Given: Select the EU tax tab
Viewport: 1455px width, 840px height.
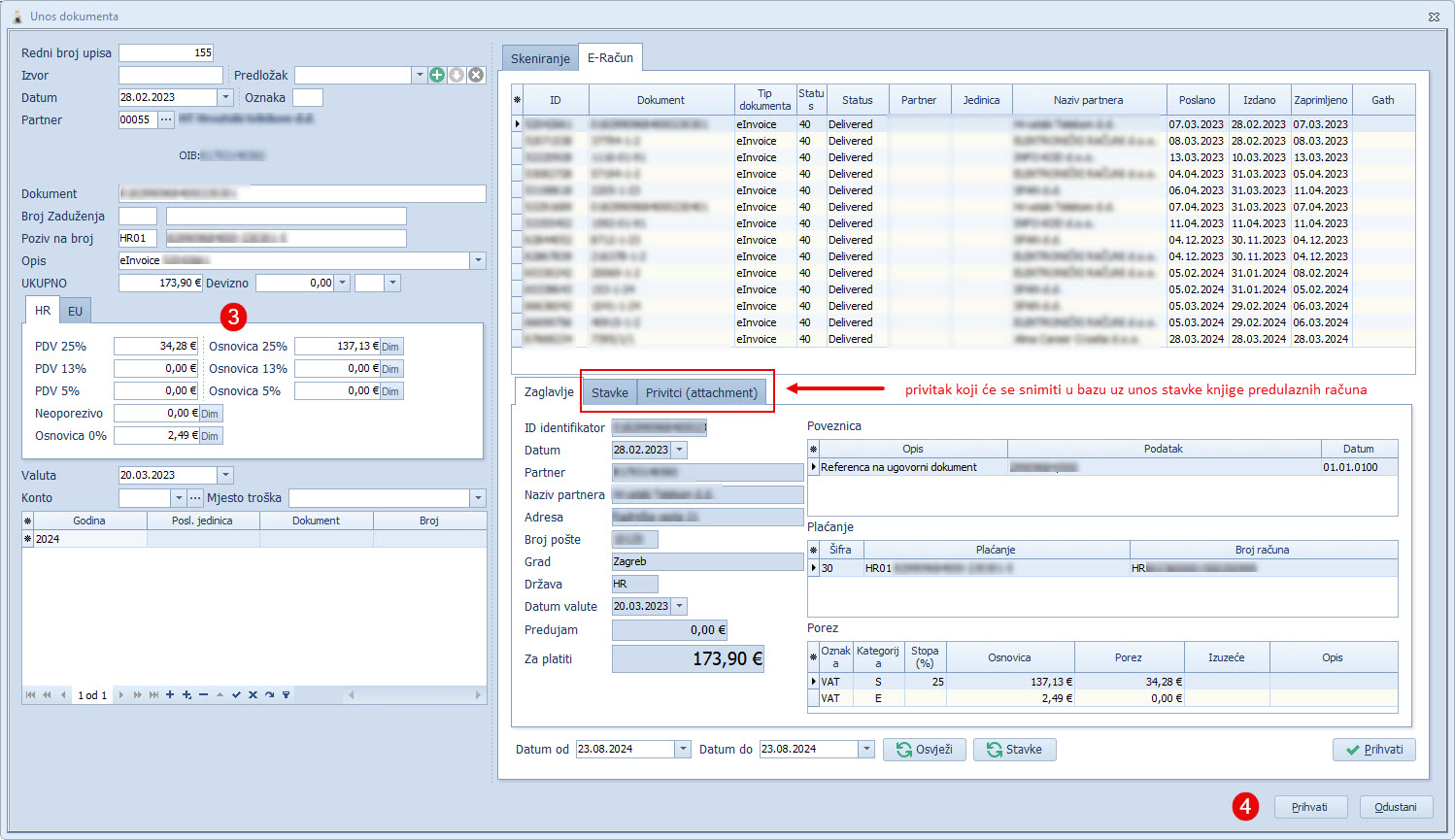Looking at the screenshot, I should tap(75, 311).
